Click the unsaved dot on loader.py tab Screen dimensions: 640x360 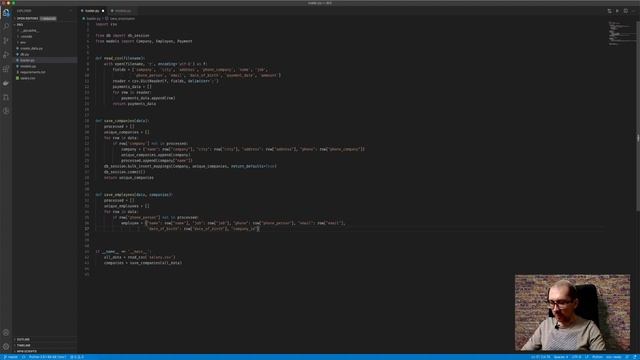pyautogui.click(x=103, y=11)
